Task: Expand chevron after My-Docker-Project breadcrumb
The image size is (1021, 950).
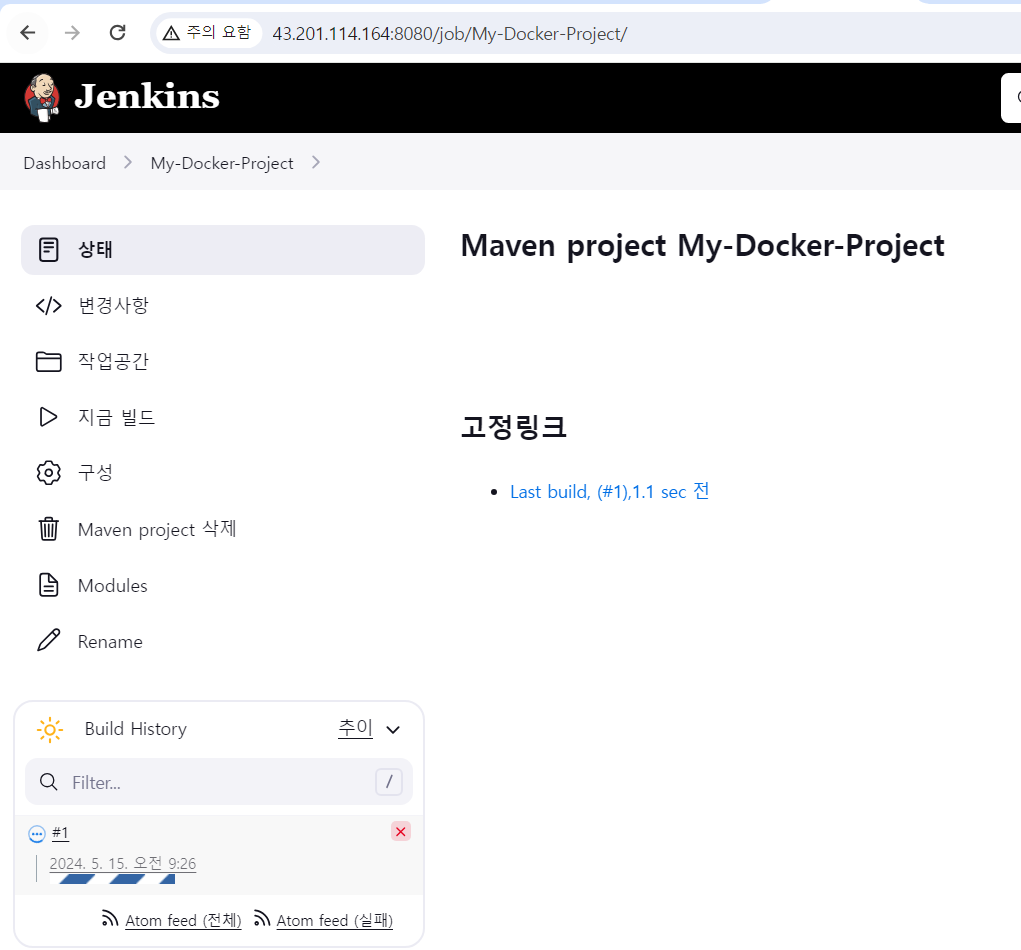Action: 316,162
